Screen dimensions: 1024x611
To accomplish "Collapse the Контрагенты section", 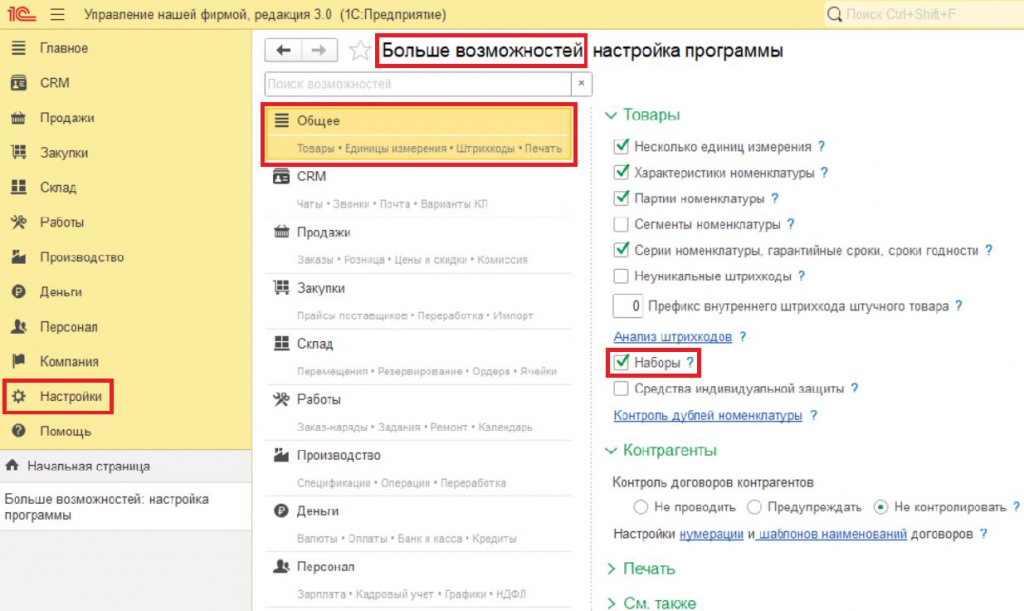I will coord(611,450).
